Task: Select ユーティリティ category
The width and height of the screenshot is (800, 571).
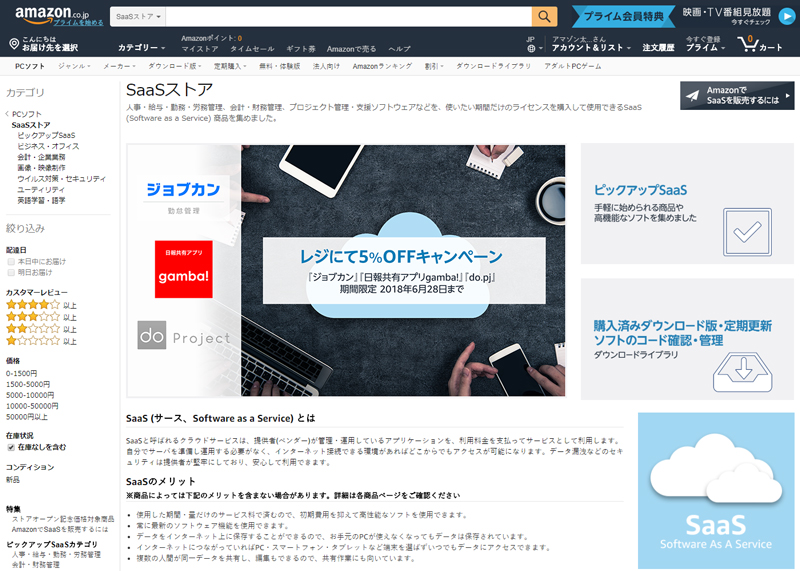Action: [x=41, y=189]
